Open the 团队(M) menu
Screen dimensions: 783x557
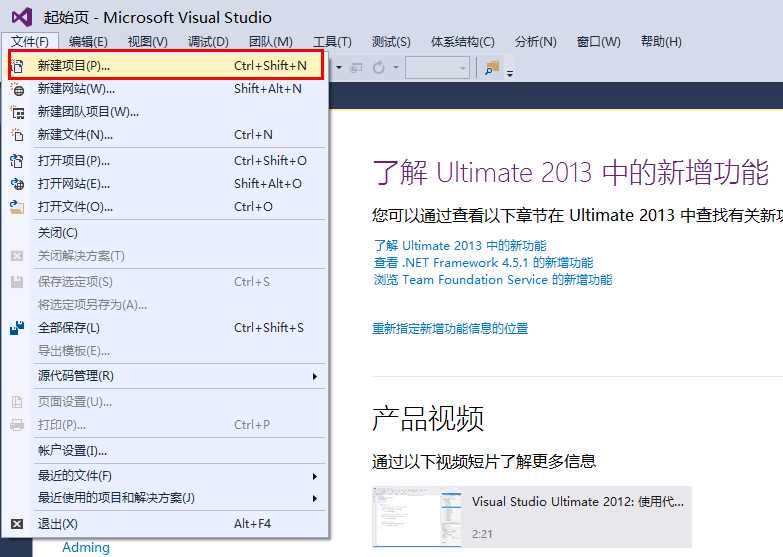coord(271,41)
